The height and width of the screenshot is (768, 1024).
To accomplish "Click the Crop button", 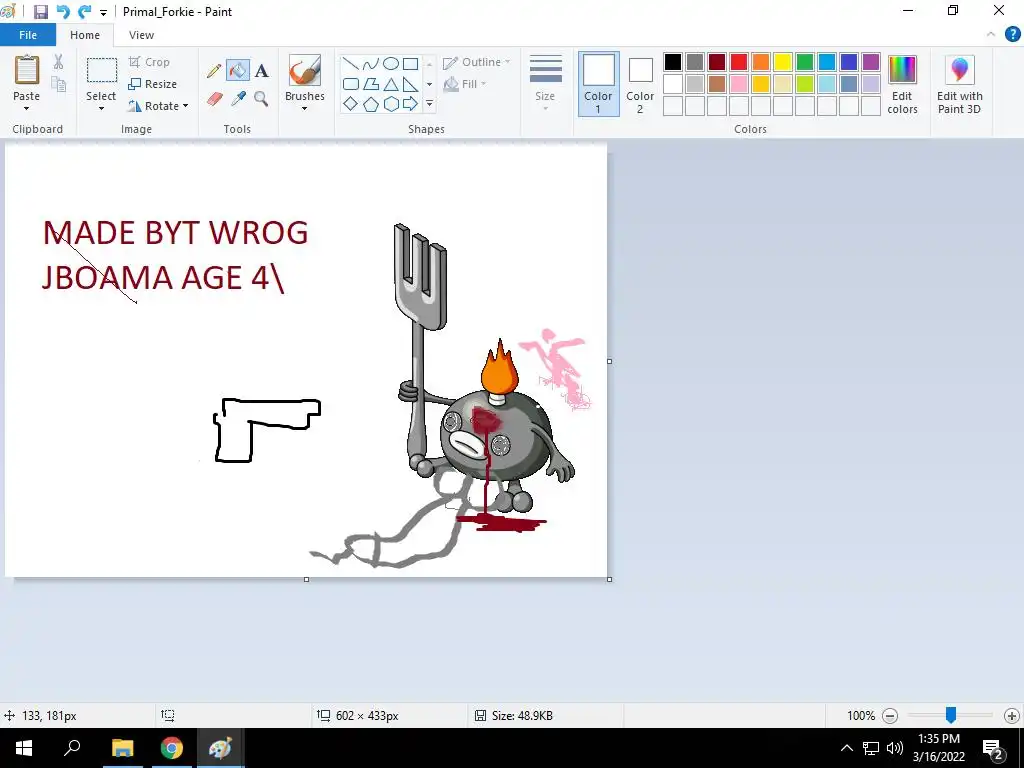I will [150, 62].
